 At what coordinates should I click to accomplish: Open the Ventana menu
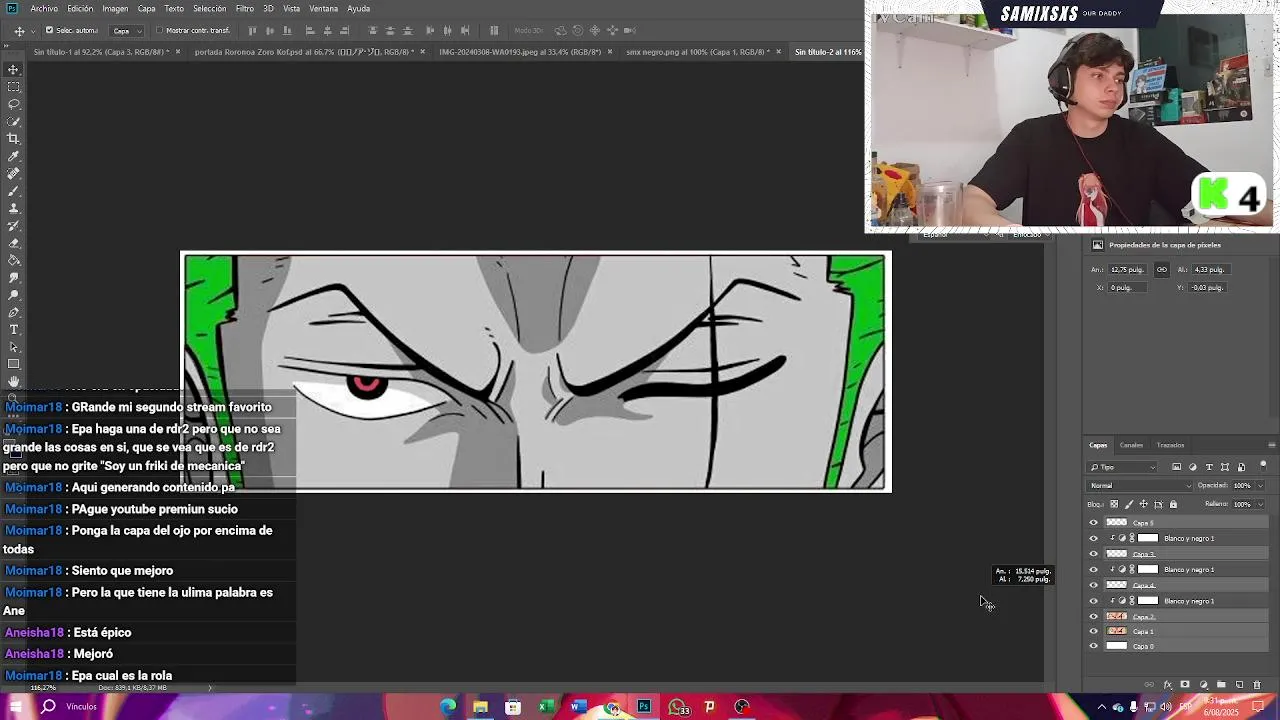[x=323, y=8]
